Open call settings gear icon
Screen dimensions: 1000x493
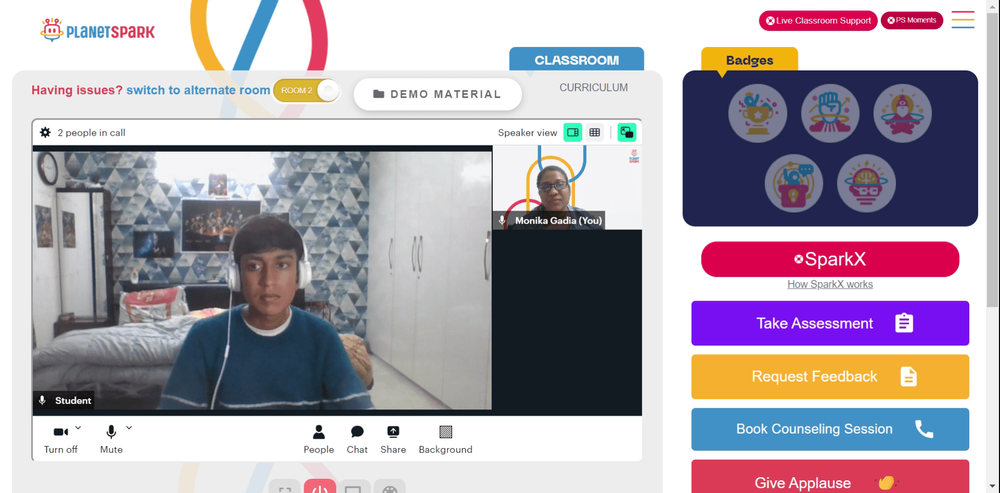click(45, 133)
